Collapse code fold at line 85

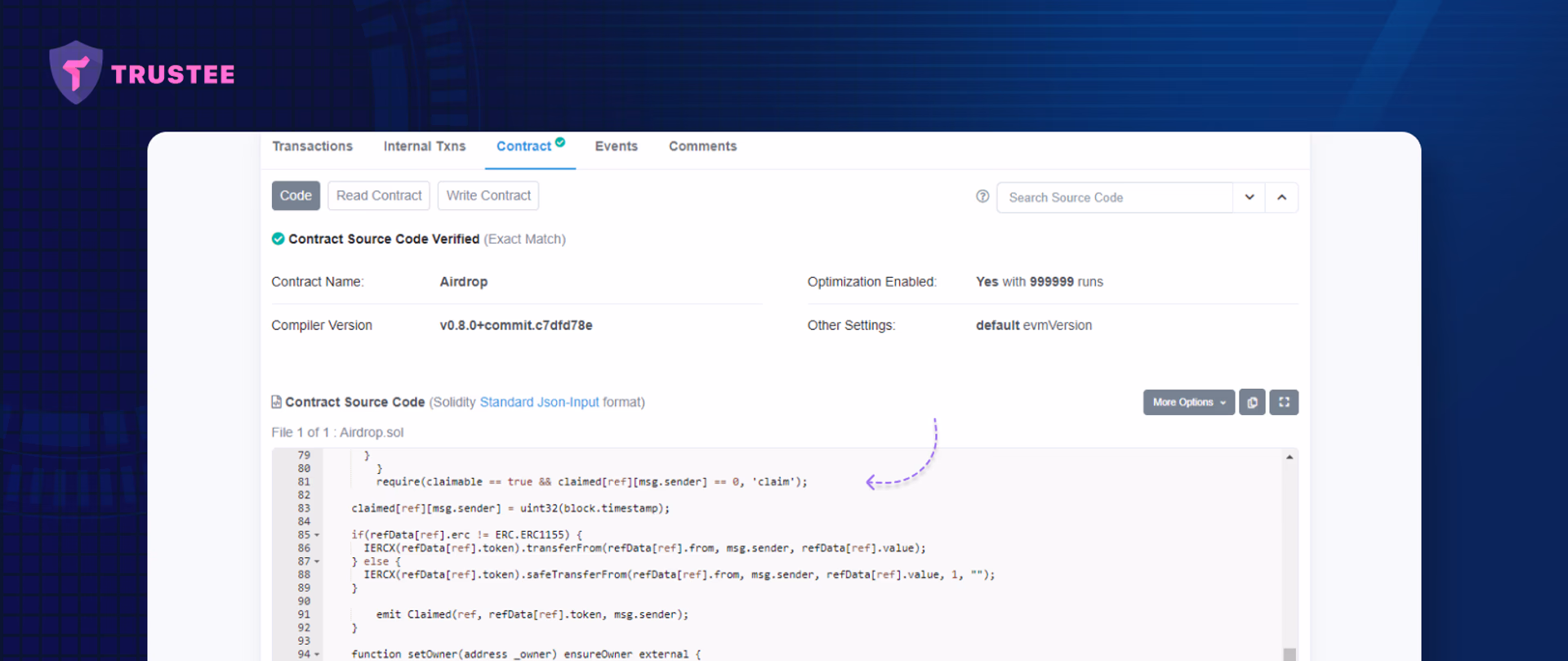[x=317, y=535]
